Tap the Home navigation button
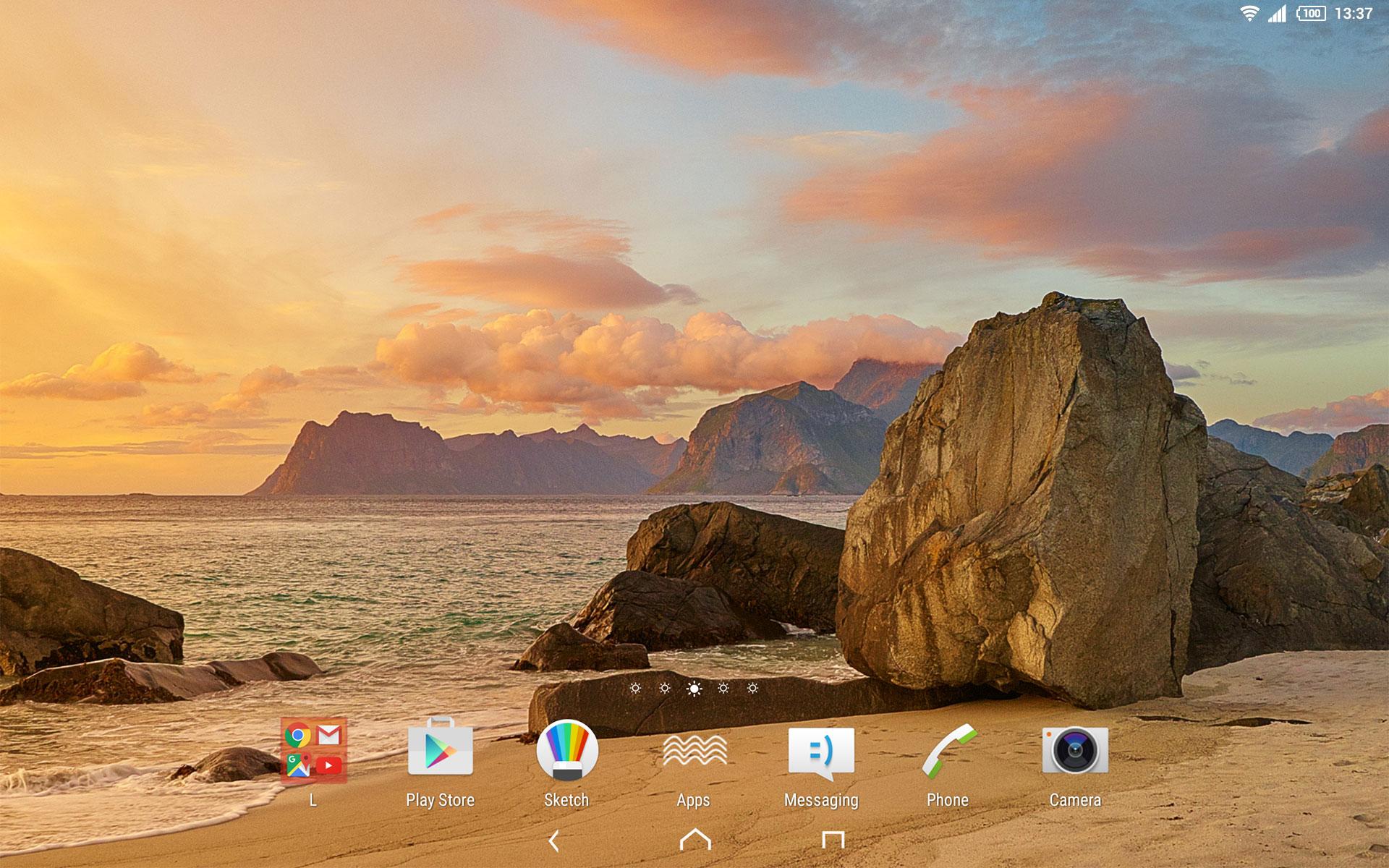 tap(695, 839)
